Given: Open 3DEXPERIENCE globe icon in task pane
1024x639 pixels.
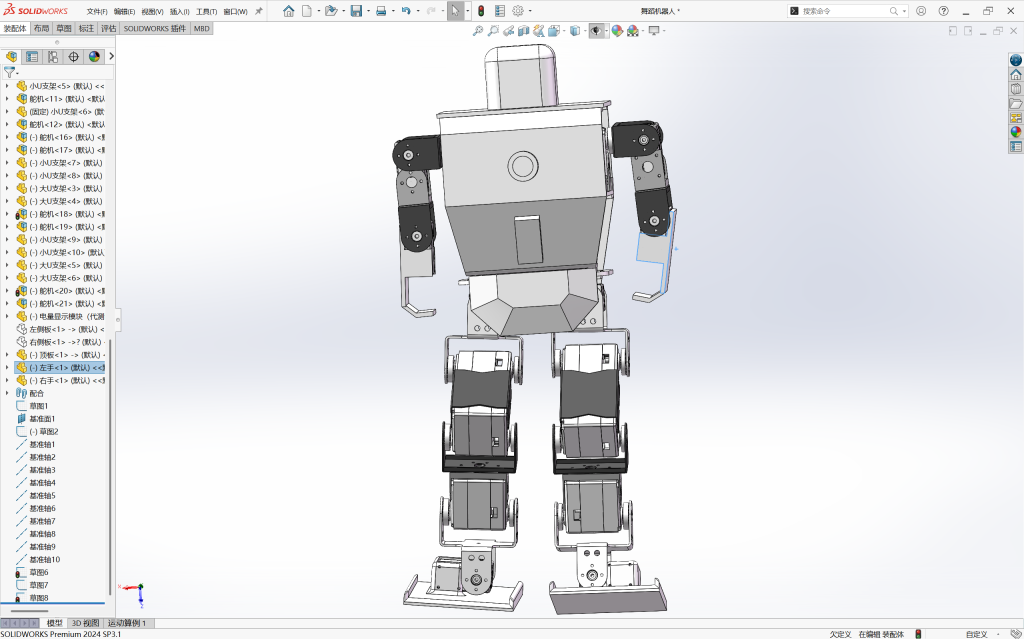Looking at the screenshot, I should pyautogui.click(x=1016, y=60).
